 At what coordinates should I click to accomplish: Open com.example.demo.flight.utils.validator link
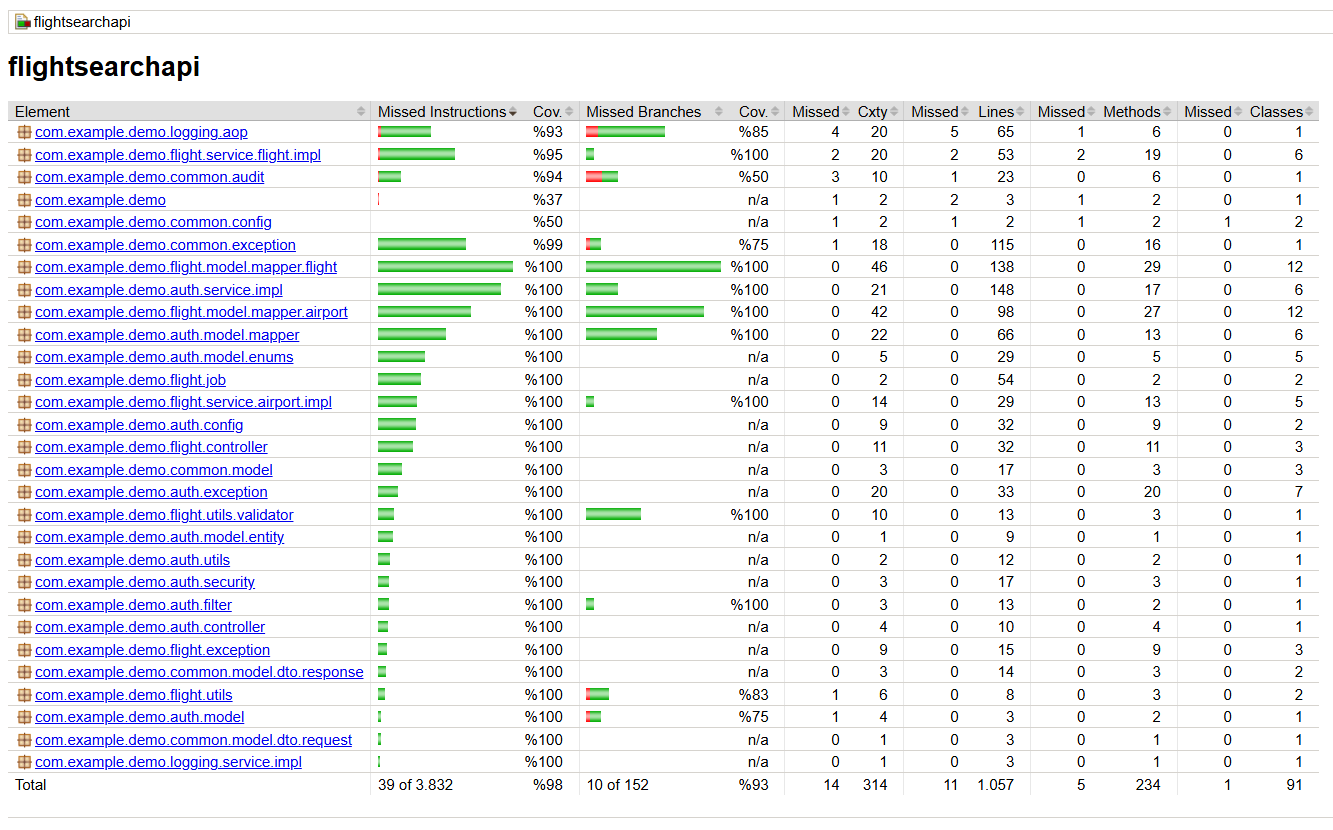pyautogui.click(x=164, y=515)
